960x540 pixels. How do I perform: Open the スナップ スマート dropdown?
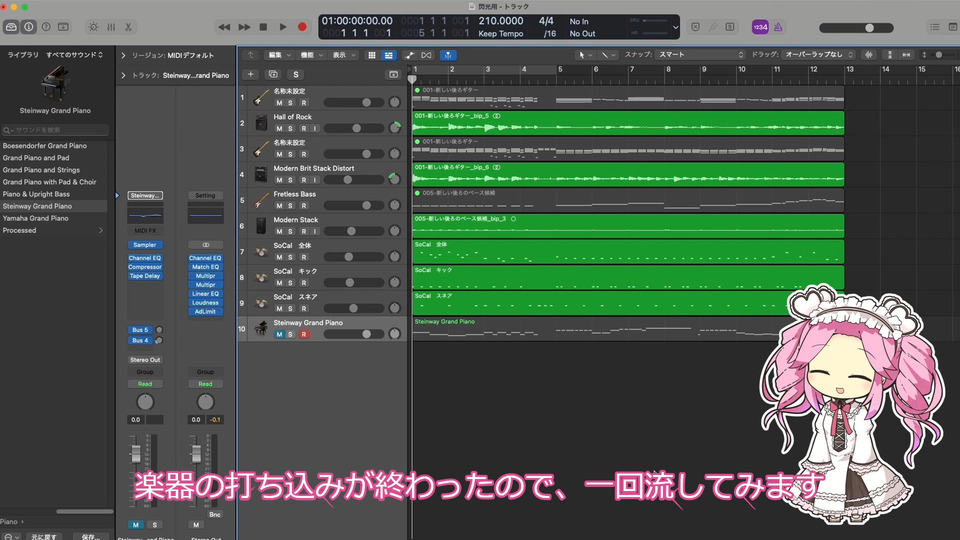coord(700,55)
